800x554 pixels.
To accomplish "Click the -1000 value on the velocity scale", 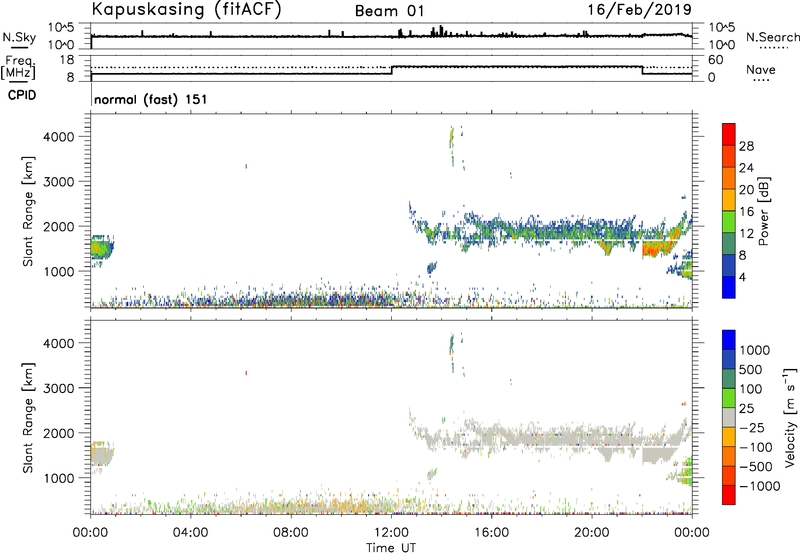I will [759, 486].
